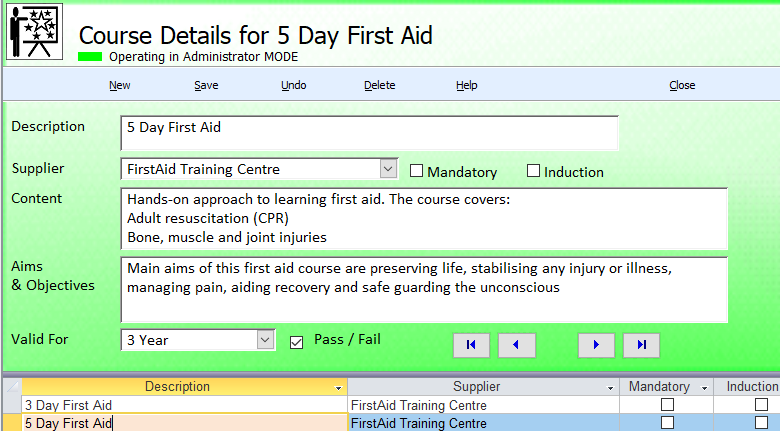Image resolution: width=780 pixels, height=431 pixels.
Task: Click the Valid For field showing 3 Year
Action: click(189, 340)
